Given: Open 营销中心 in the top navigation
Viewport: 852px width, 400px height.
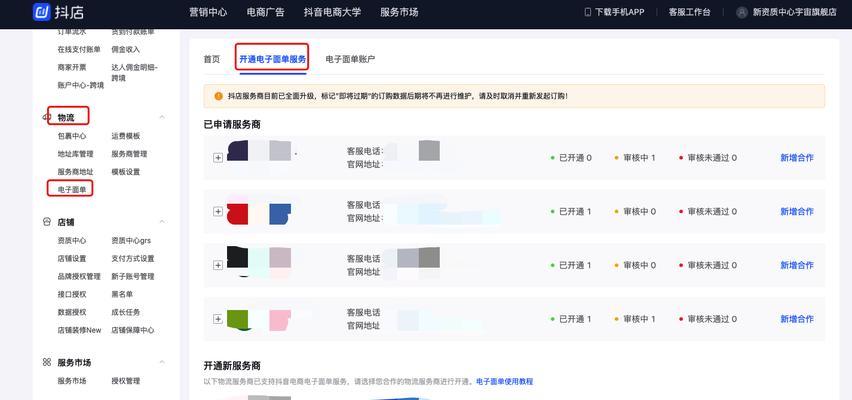Looking at the screenshot, I should point(208,12).
